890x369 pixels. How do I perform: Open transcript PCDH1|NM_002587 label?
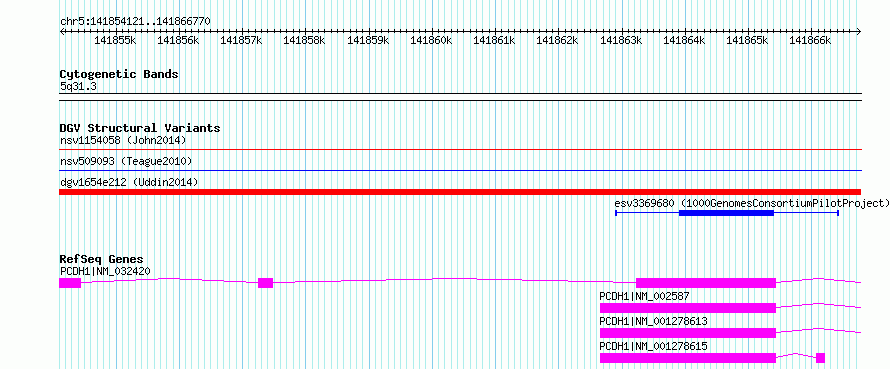click(x=645, y=296)
